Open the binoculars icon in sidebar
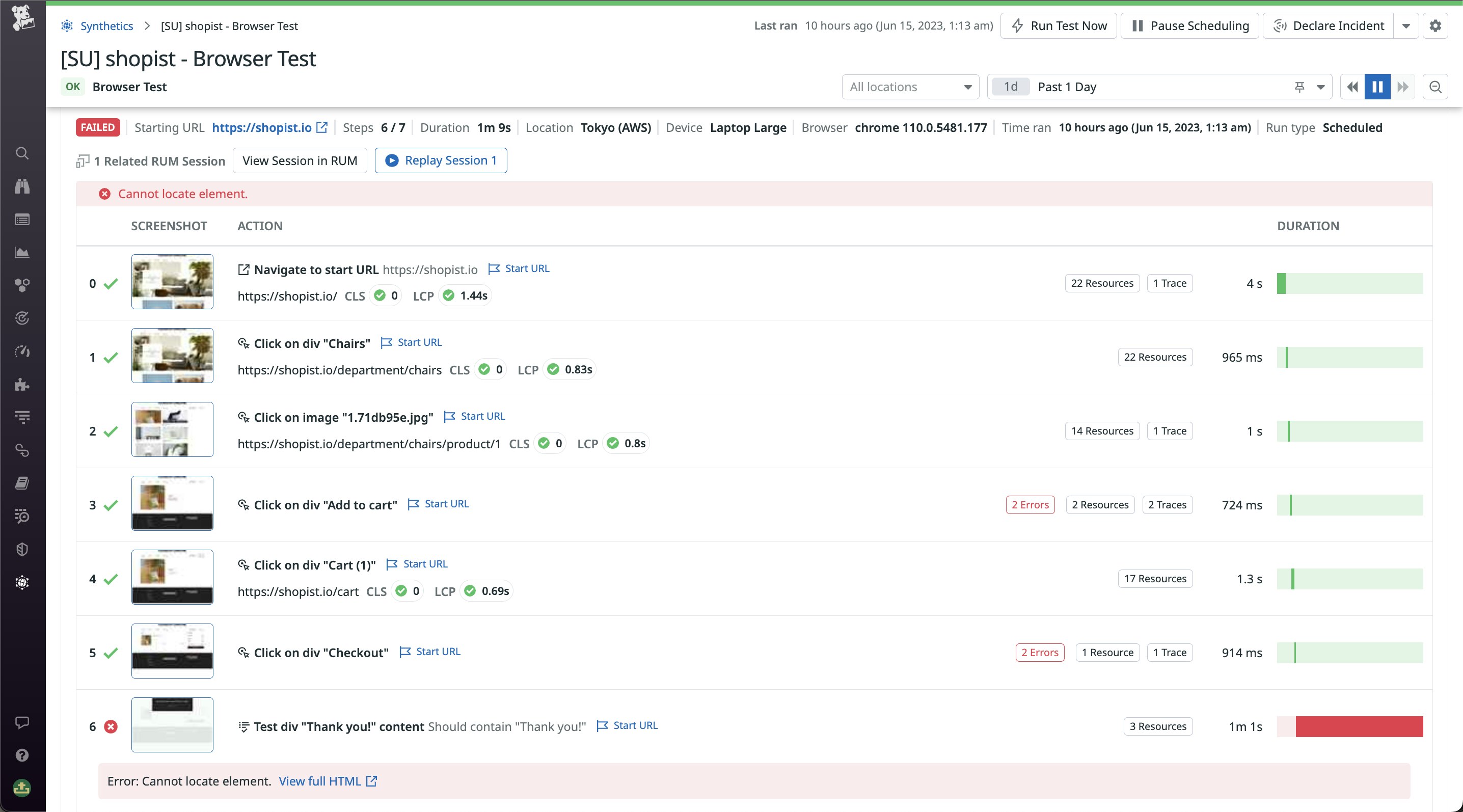This screenshot has height=812, width=1463. tap(22, 186)
